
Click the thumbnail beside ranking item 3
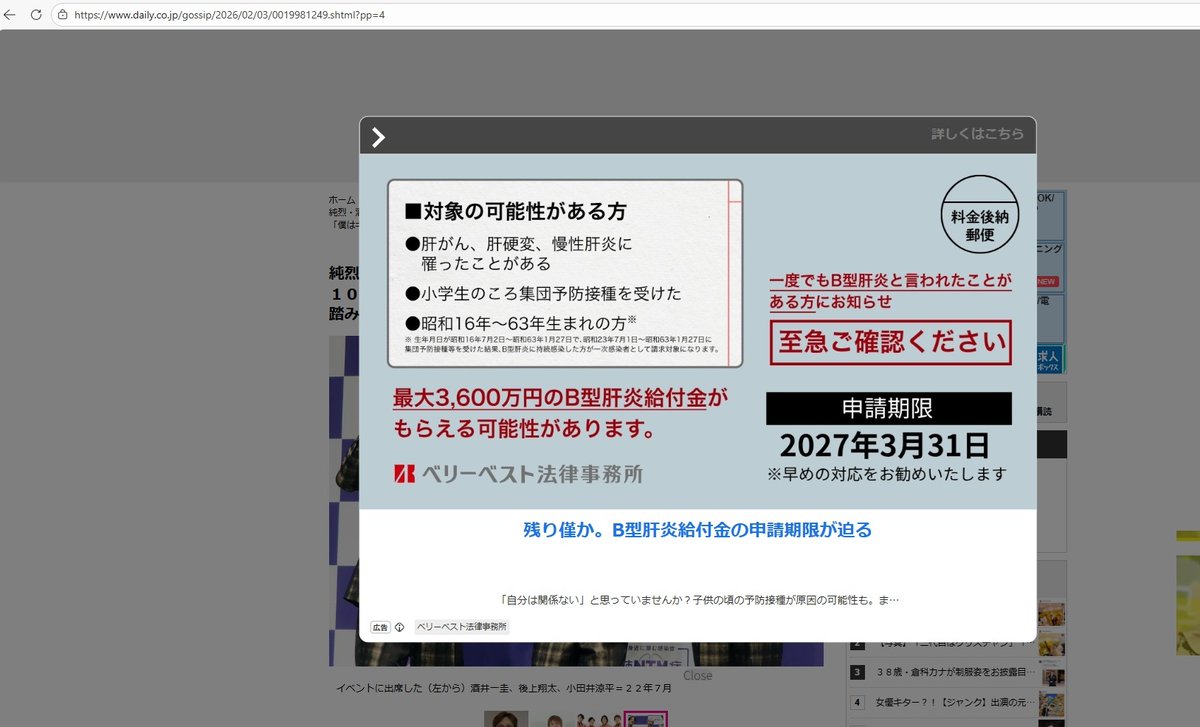point(1052,673)
